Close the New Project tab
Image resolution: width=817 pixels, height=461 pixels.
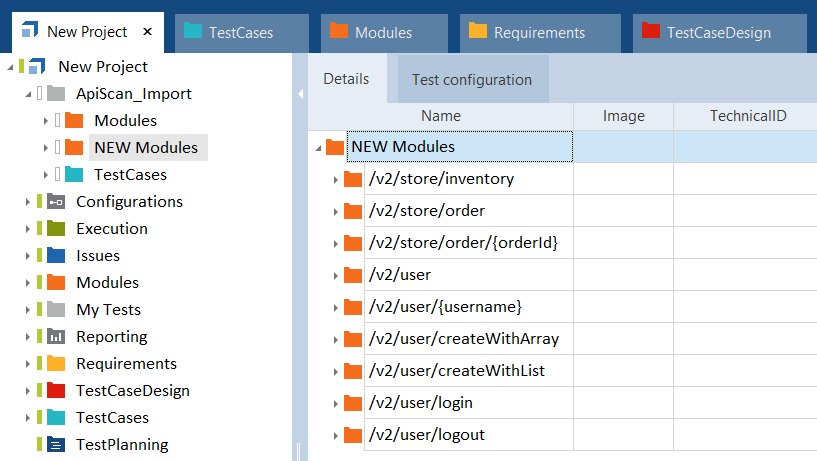coord(147,32)
